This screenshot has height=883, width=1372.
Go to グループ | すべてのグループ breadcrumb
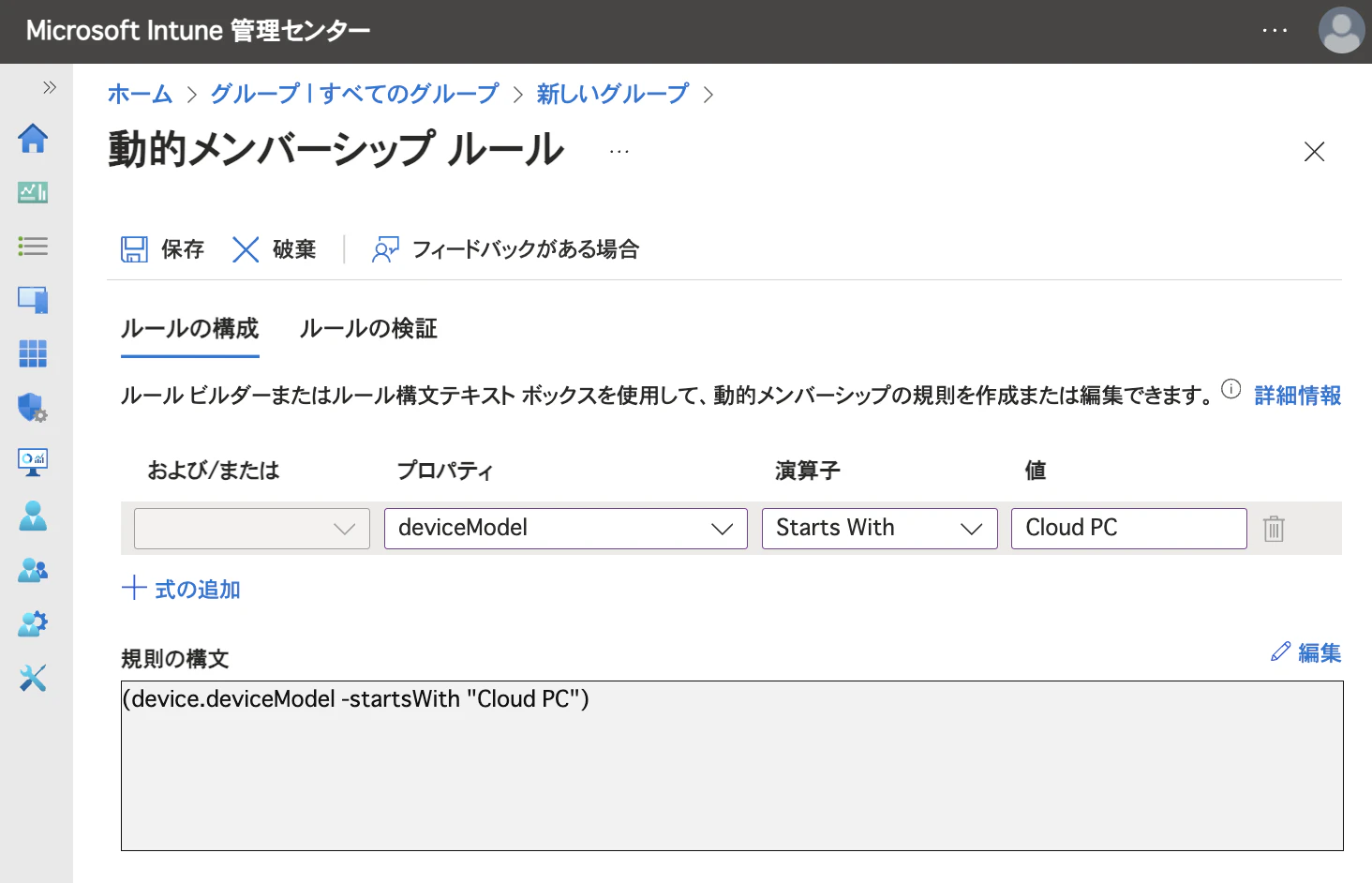click(354, 94)
